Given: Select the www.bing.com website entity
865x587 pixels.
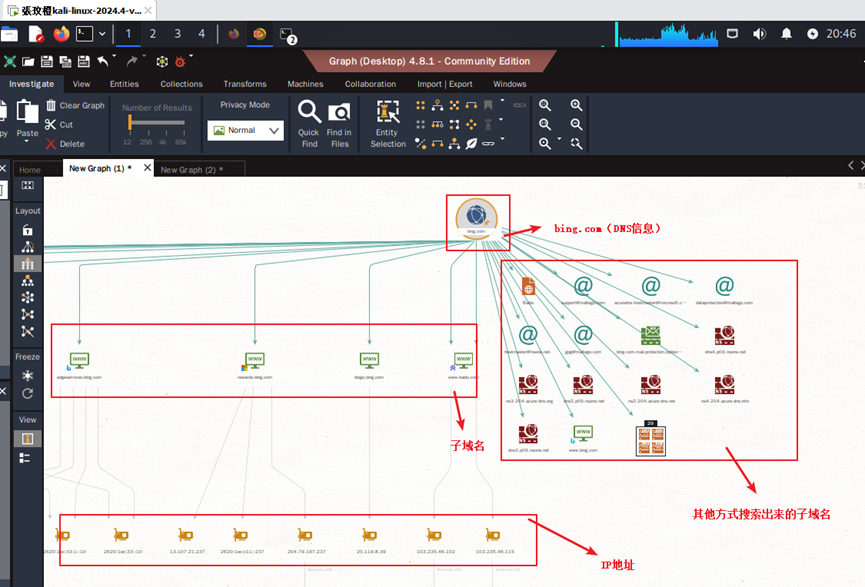Looking at the screenshot, I should click(583, 434).
